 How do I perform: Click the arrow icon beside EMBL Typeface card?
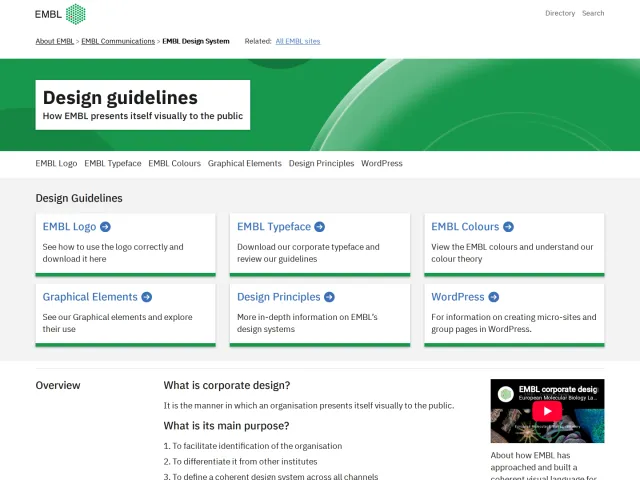[x=320, y=227]
